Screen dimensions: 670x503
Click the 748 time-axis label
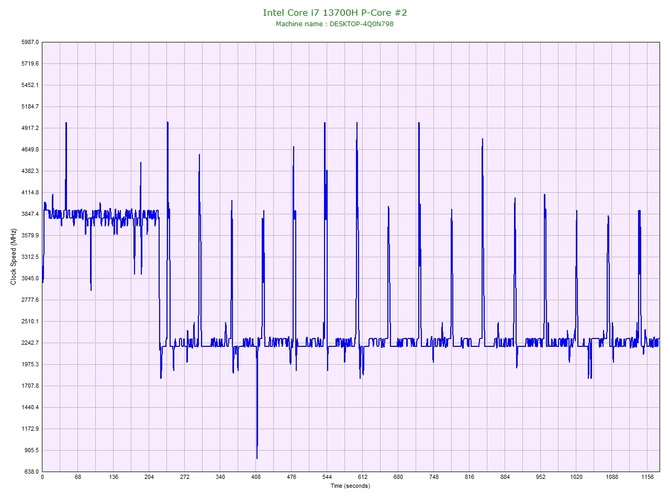click(x=434, y=477)
